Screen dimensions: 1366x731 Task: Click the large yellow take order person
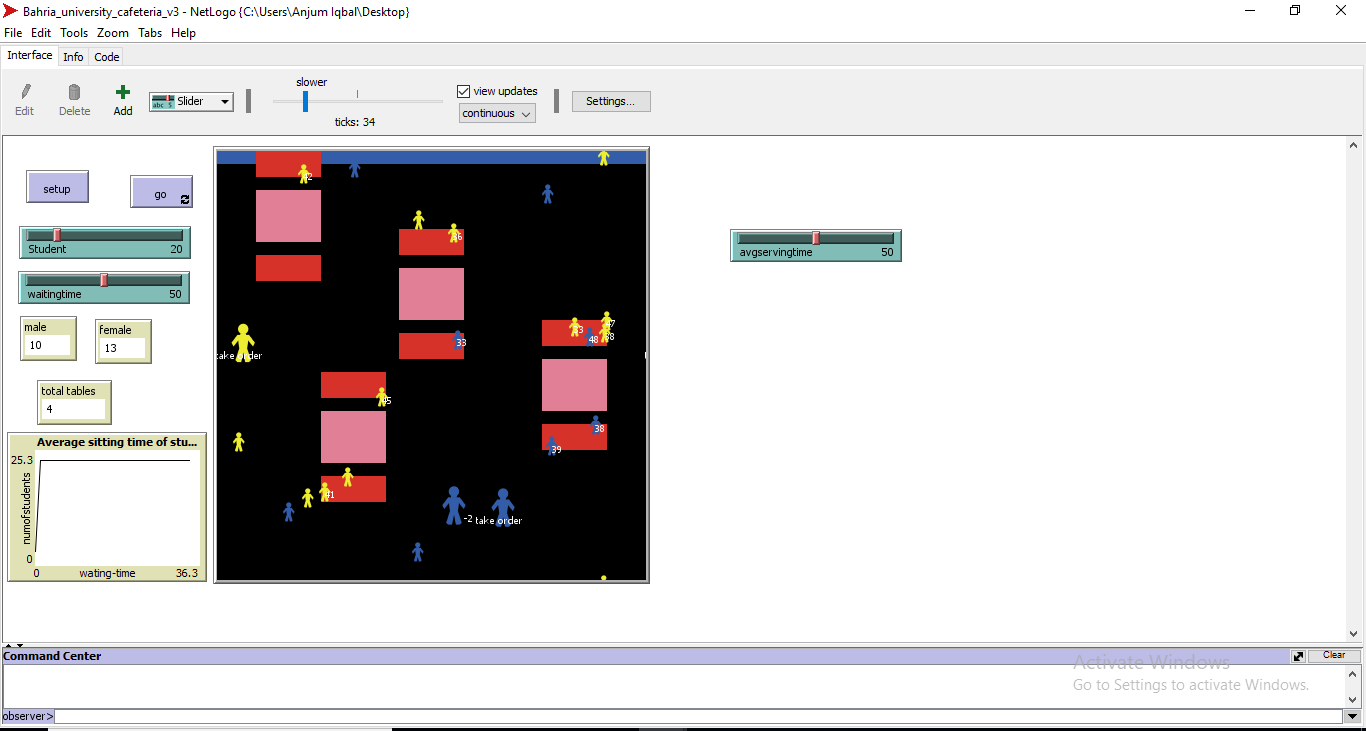(243, 341)
